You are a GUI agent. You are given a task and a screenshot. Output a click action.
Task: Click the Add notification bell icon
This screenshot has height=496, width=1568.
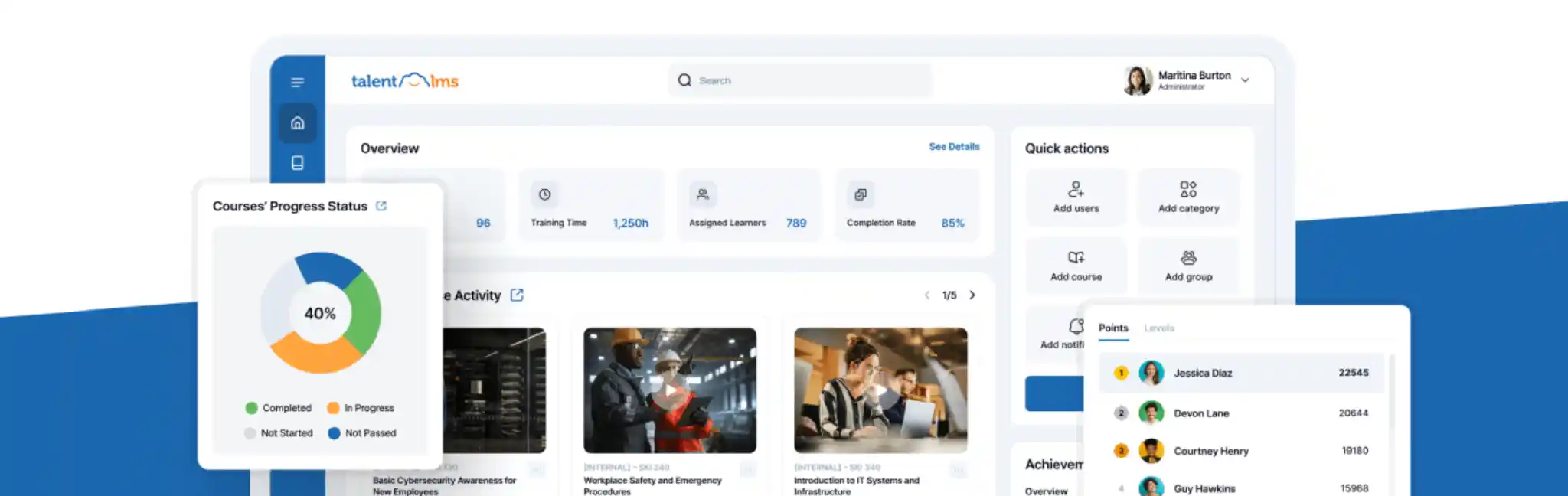point(1076,327)
